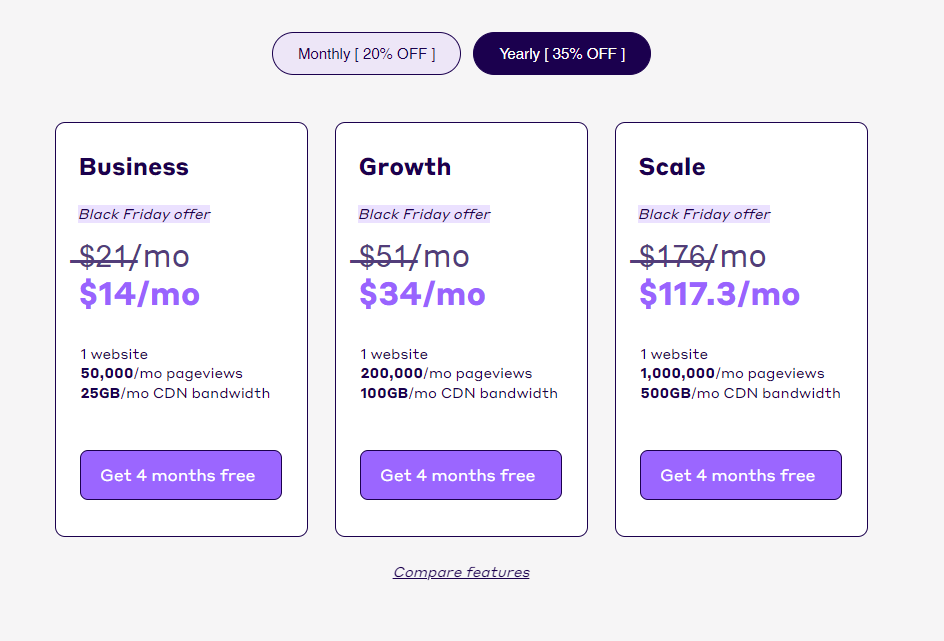Open the Compare features link

(461, 573)
